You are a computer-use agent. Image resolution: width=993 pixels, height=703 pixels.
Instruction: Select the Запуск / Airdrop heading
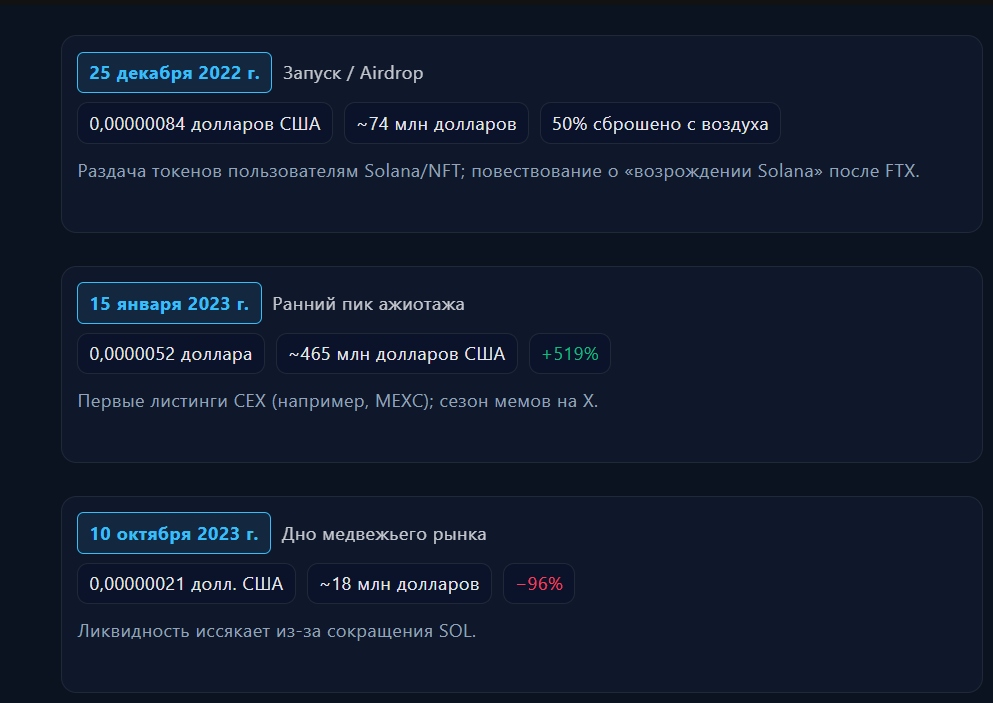[x=353, y=73]
